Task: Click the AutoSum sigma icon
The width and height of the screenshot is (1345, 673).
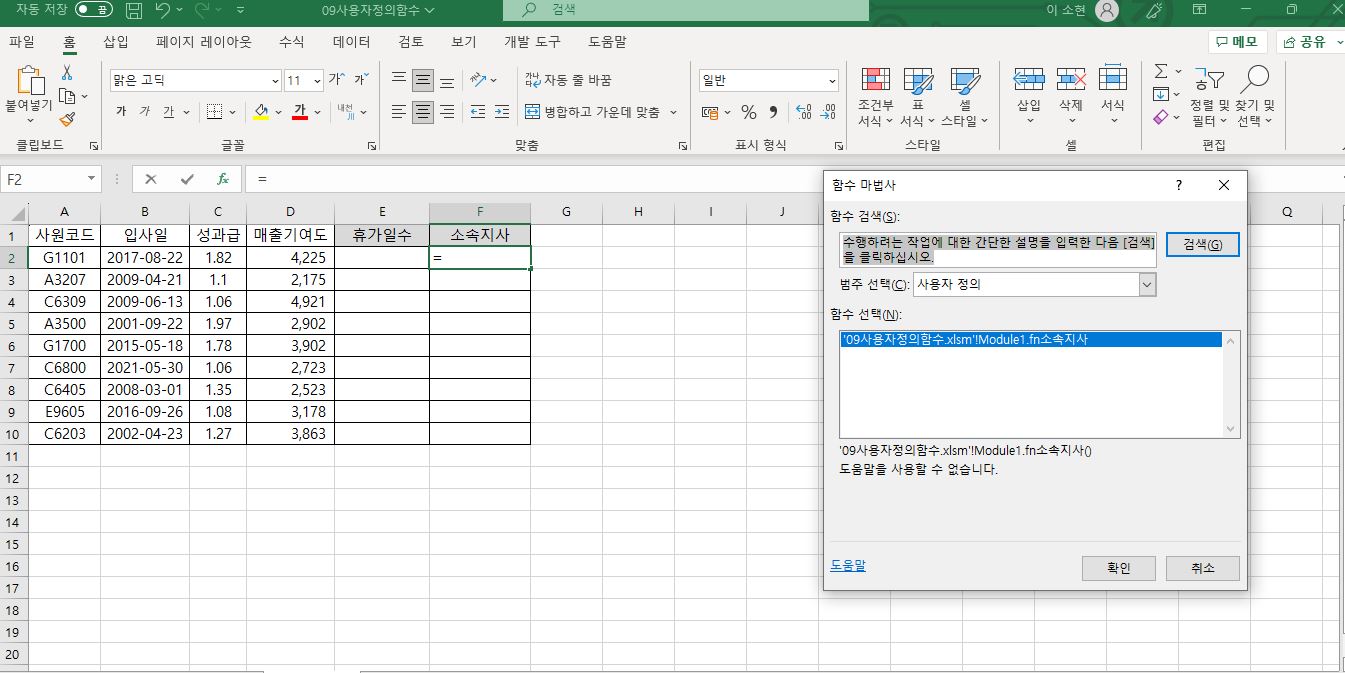Action: tap(1160, 72)
